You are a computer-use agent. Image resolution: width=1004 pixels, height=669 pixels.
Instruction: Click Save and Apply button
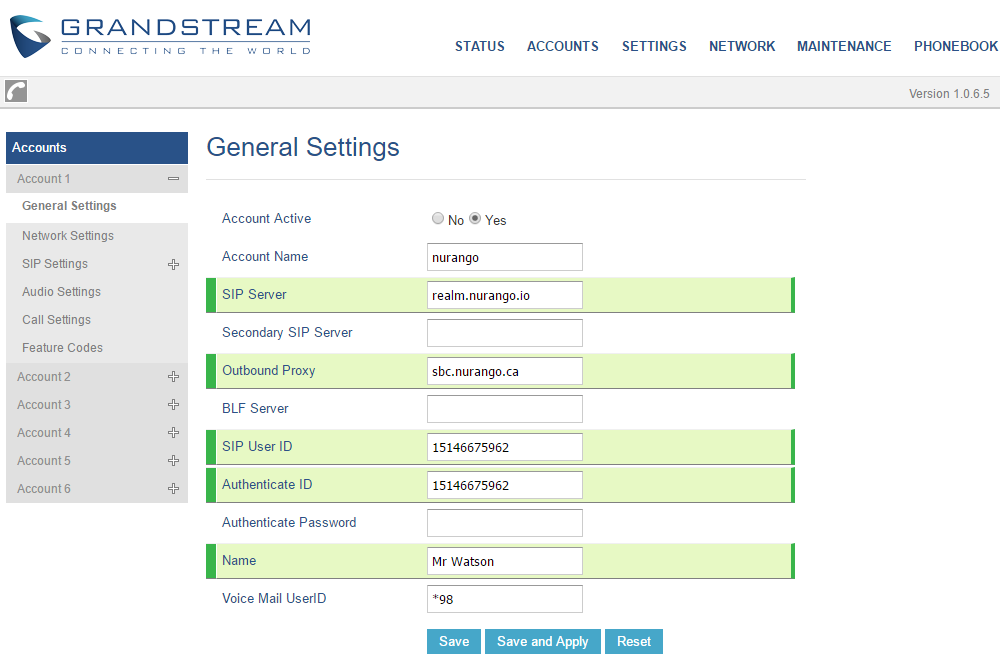click(x=542, y=641)
